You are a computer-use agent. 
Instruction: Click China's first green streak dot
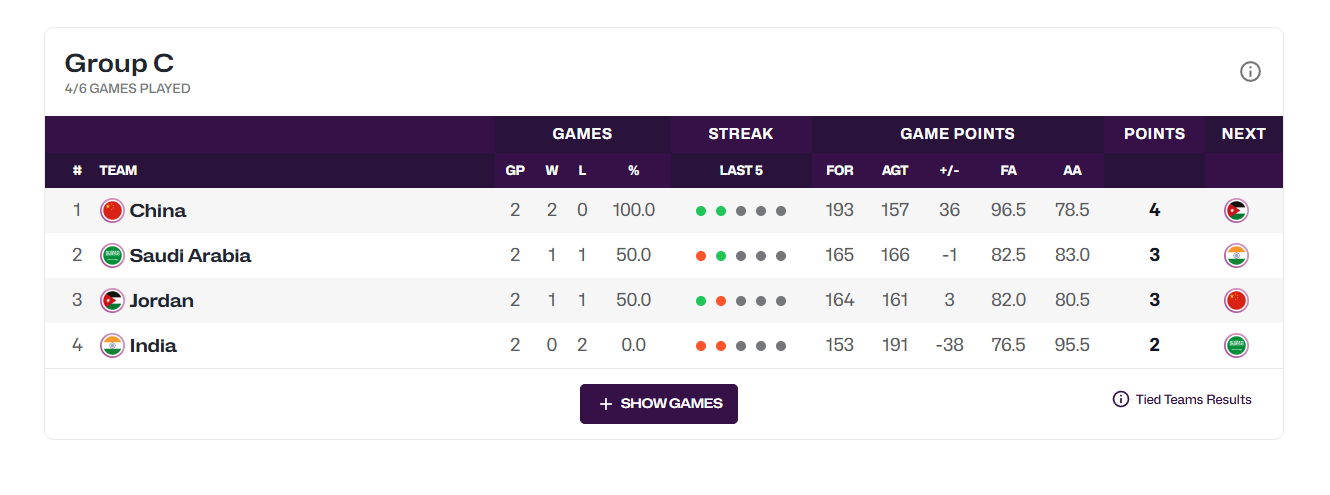click(x=701, y=211)
